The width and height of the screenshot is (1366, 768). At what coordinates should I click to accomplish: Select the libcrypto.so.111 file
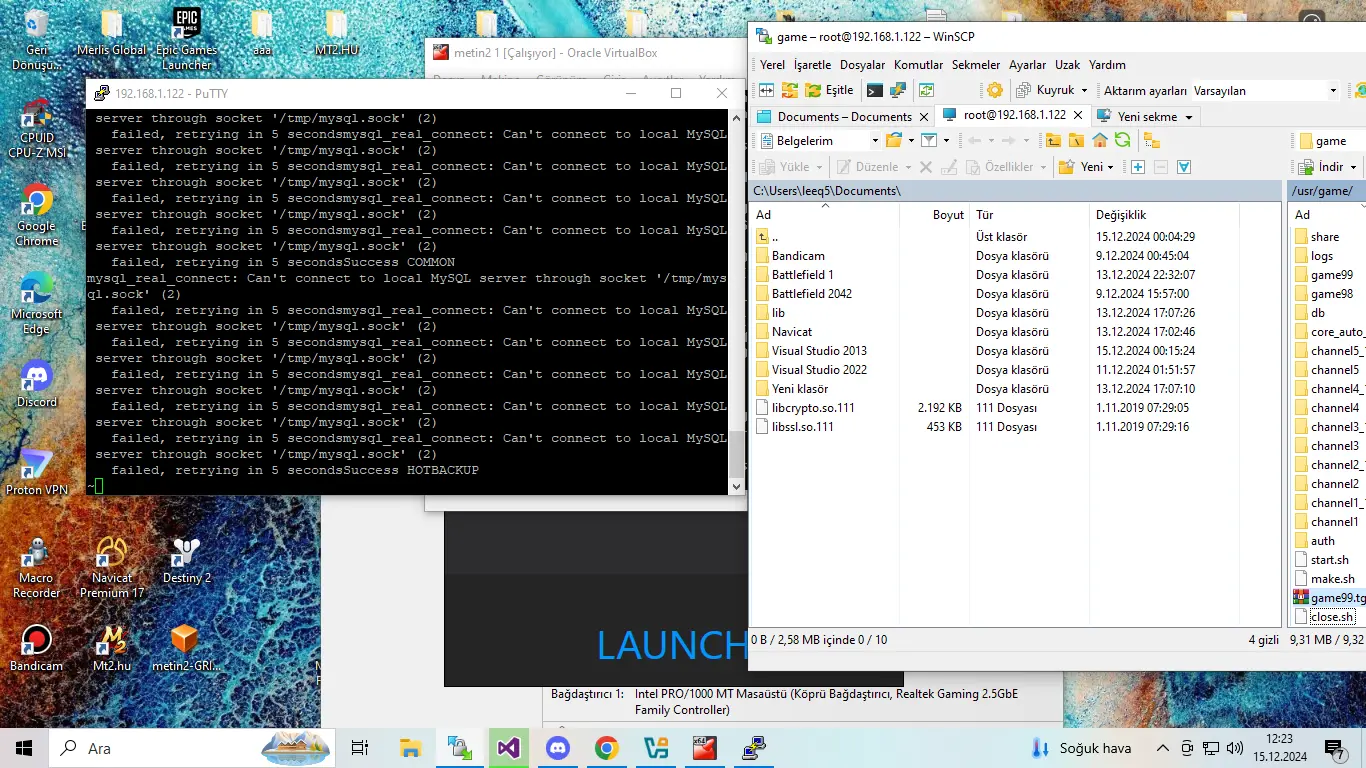[x=812, y=408]
